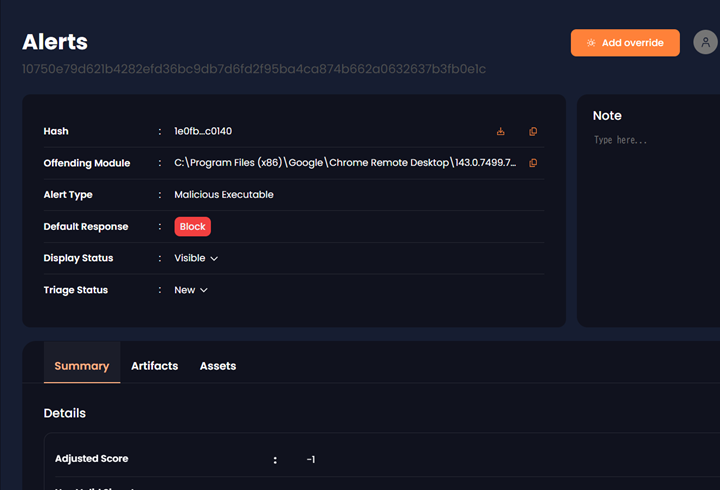Switch to the Artifacts tab
This screenshot has height=490, width=720.
pos(154,366)
